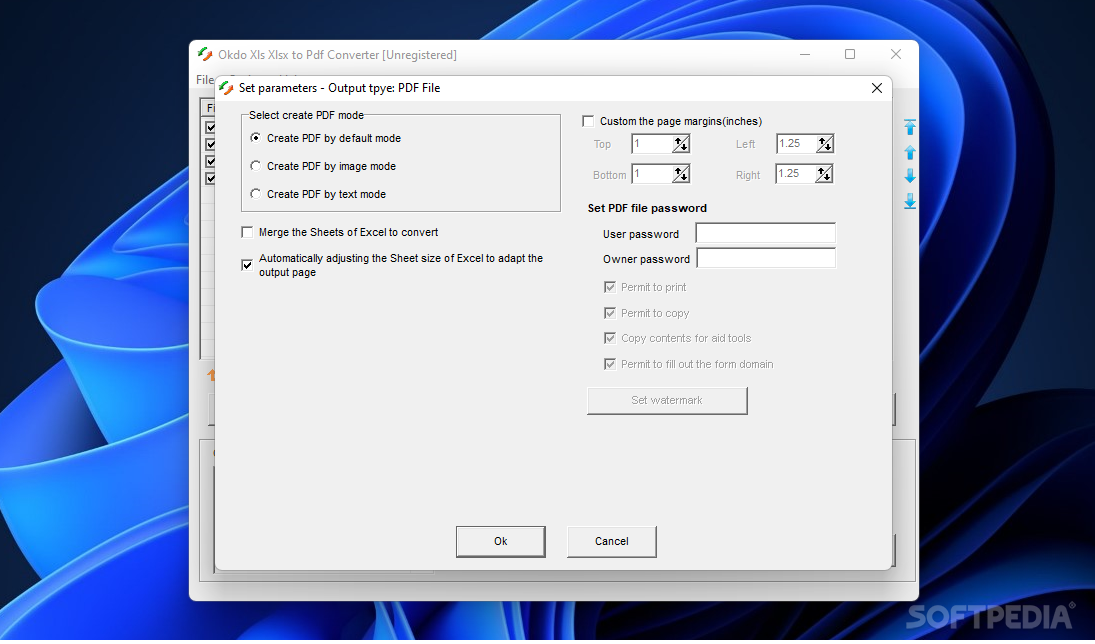The height and width of the screenshot is (644, 1095).
Task: Toggle Copy contents for aid tools checkbox
Action: 610,338
